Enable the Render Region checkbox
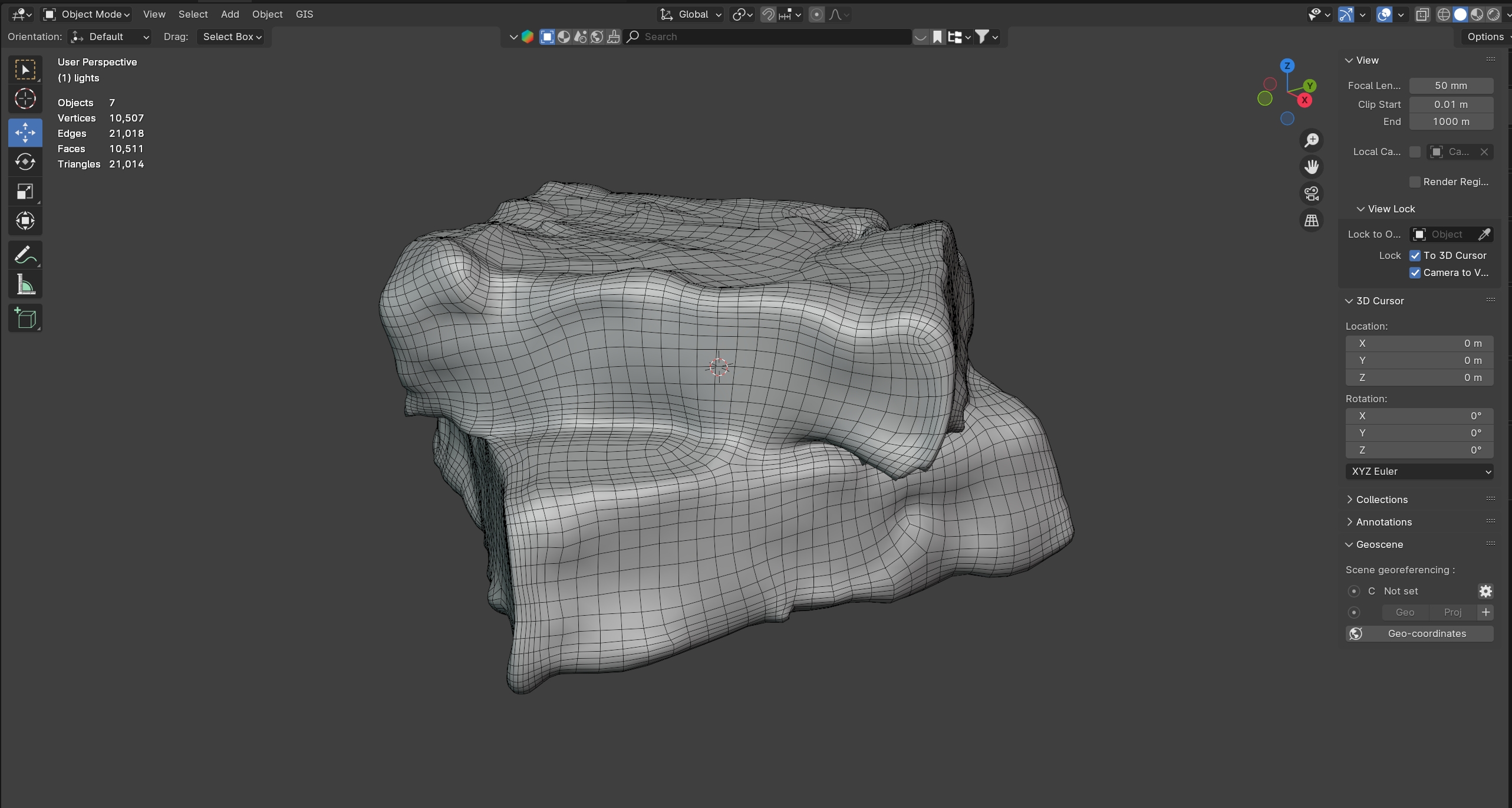1512x808 pixels. click(x=1415, y=182)
